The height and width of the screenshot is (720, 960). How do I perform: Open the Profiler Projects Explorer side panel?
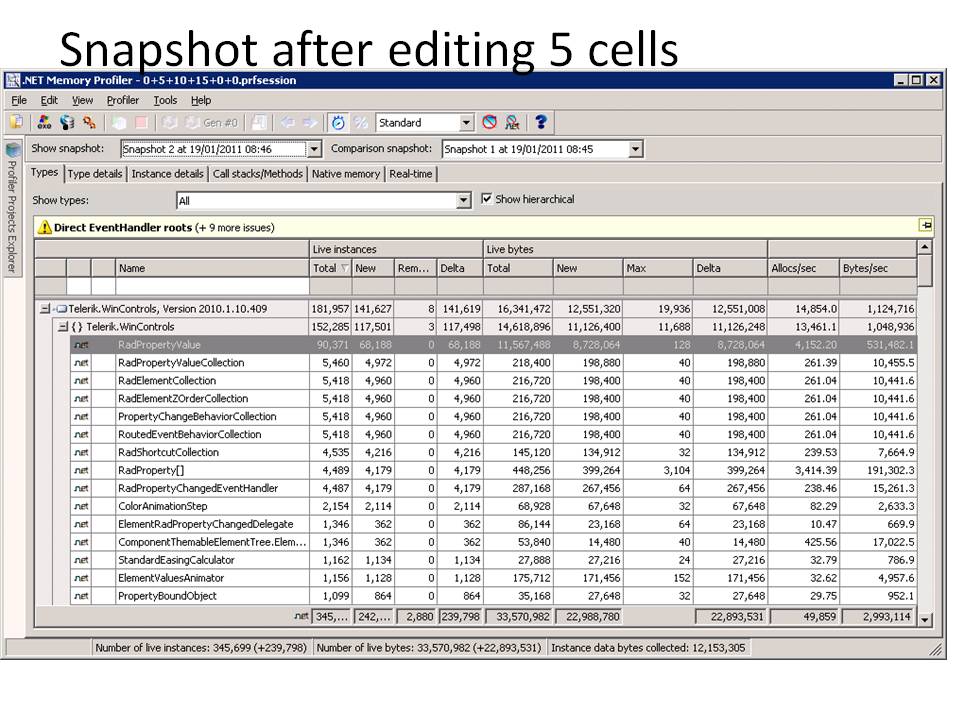coord(13,208)
